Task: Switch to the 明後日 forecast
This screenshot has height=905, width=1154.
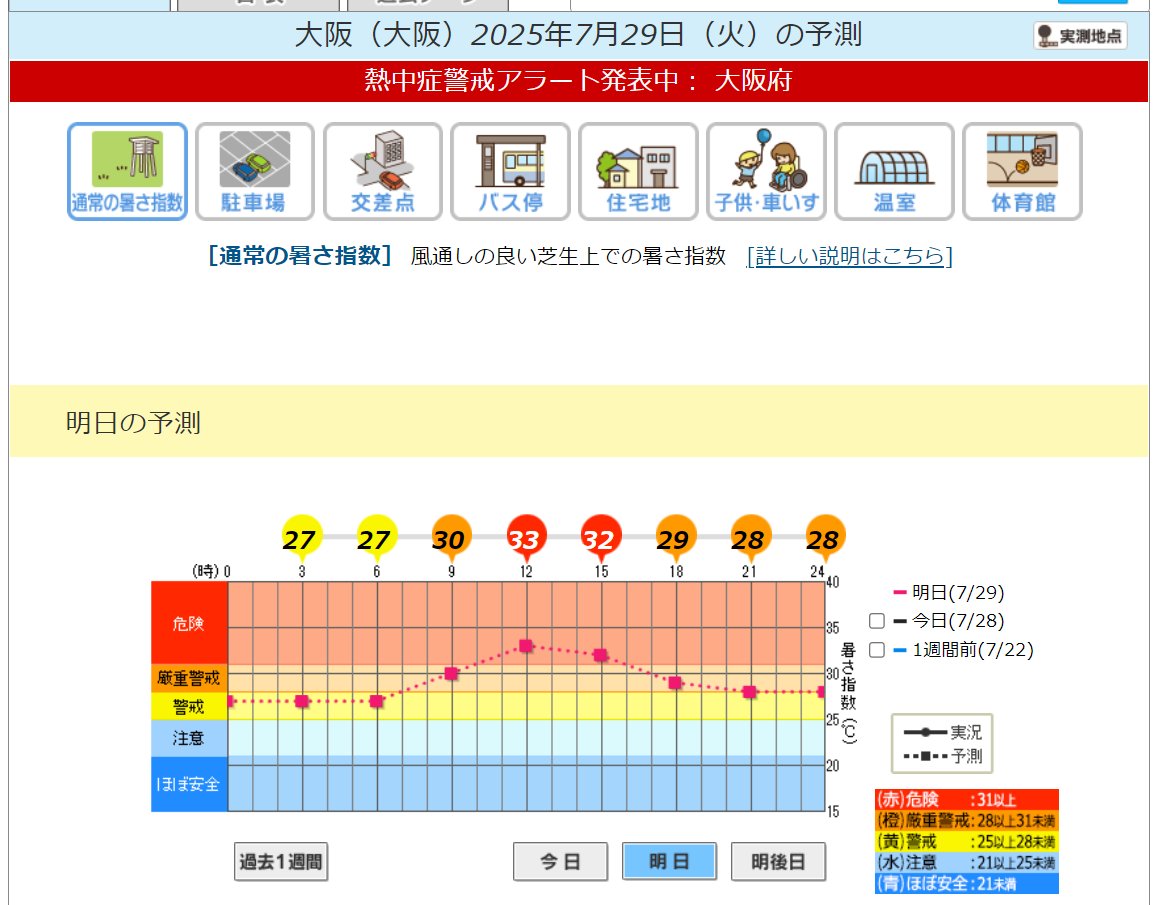Action: pyautogui.click(x=778, y=861)
